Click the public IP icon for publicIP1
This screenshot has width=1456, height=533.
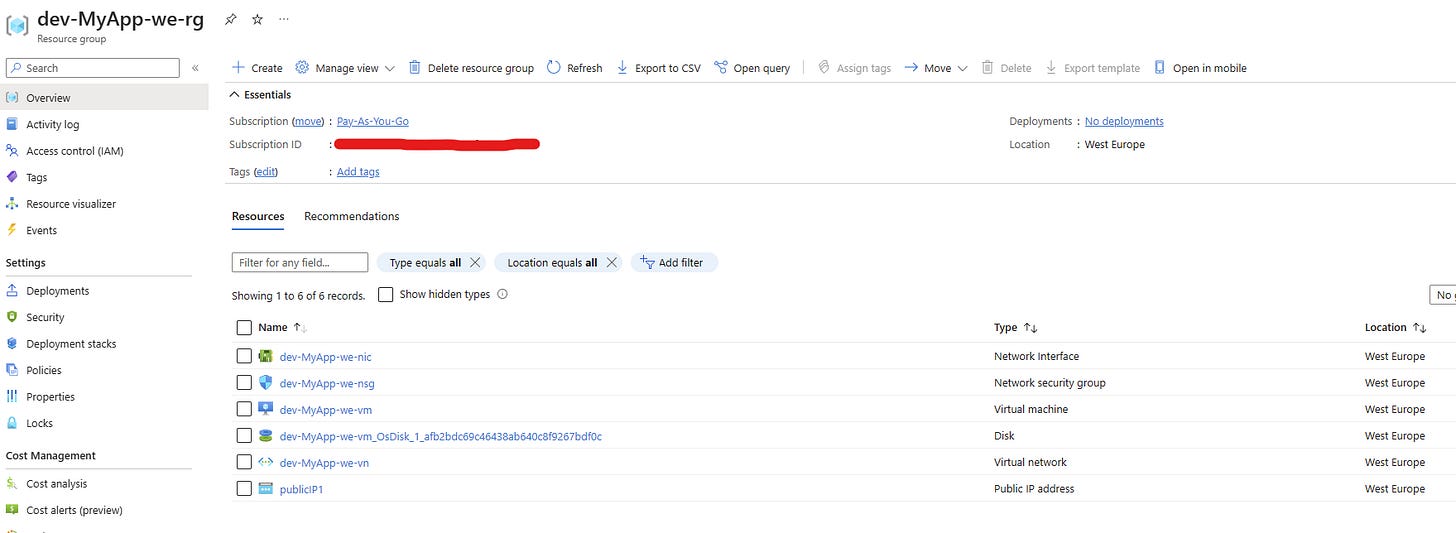[266, 489]
